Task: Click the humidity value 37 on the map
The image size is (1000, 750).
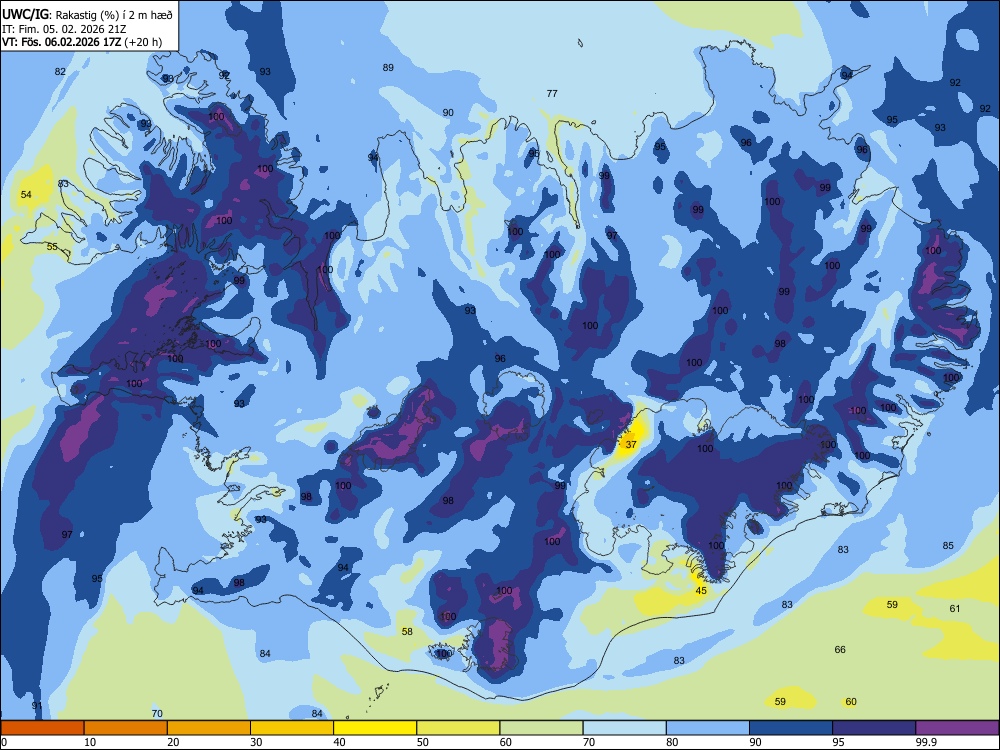Action: [x=631, y=445]
